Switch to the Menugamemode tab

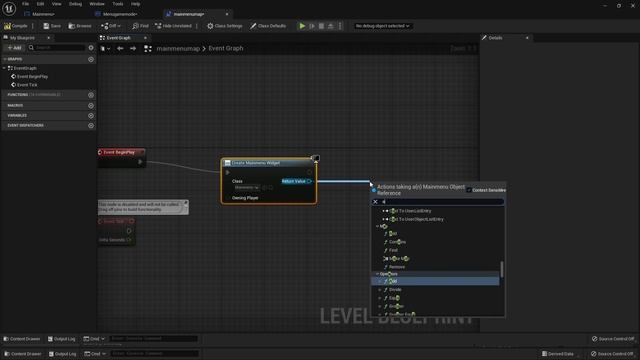click(120, 14)
